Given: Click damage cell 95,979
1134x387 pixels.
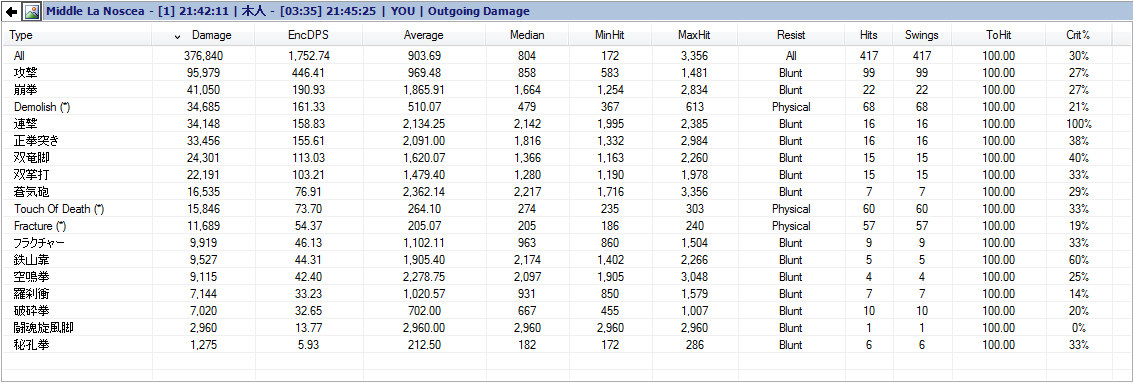Looking at the screenshot, I should click(x=203, y=72).
